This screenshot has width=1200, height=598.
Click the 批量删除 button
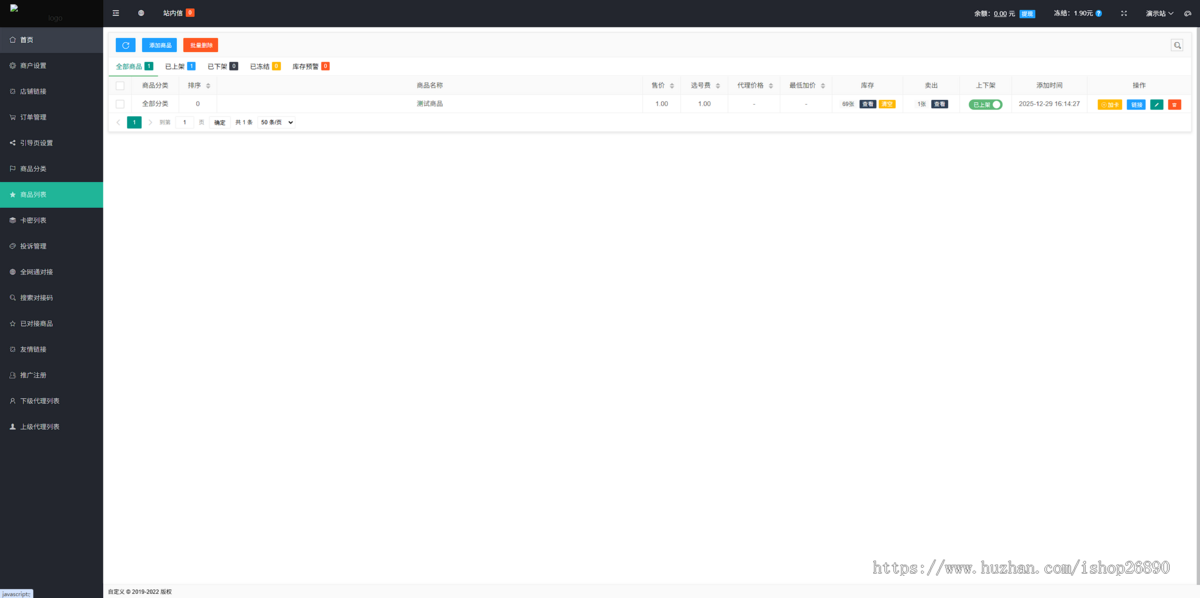pyautogui.click(x=200, y=45)
